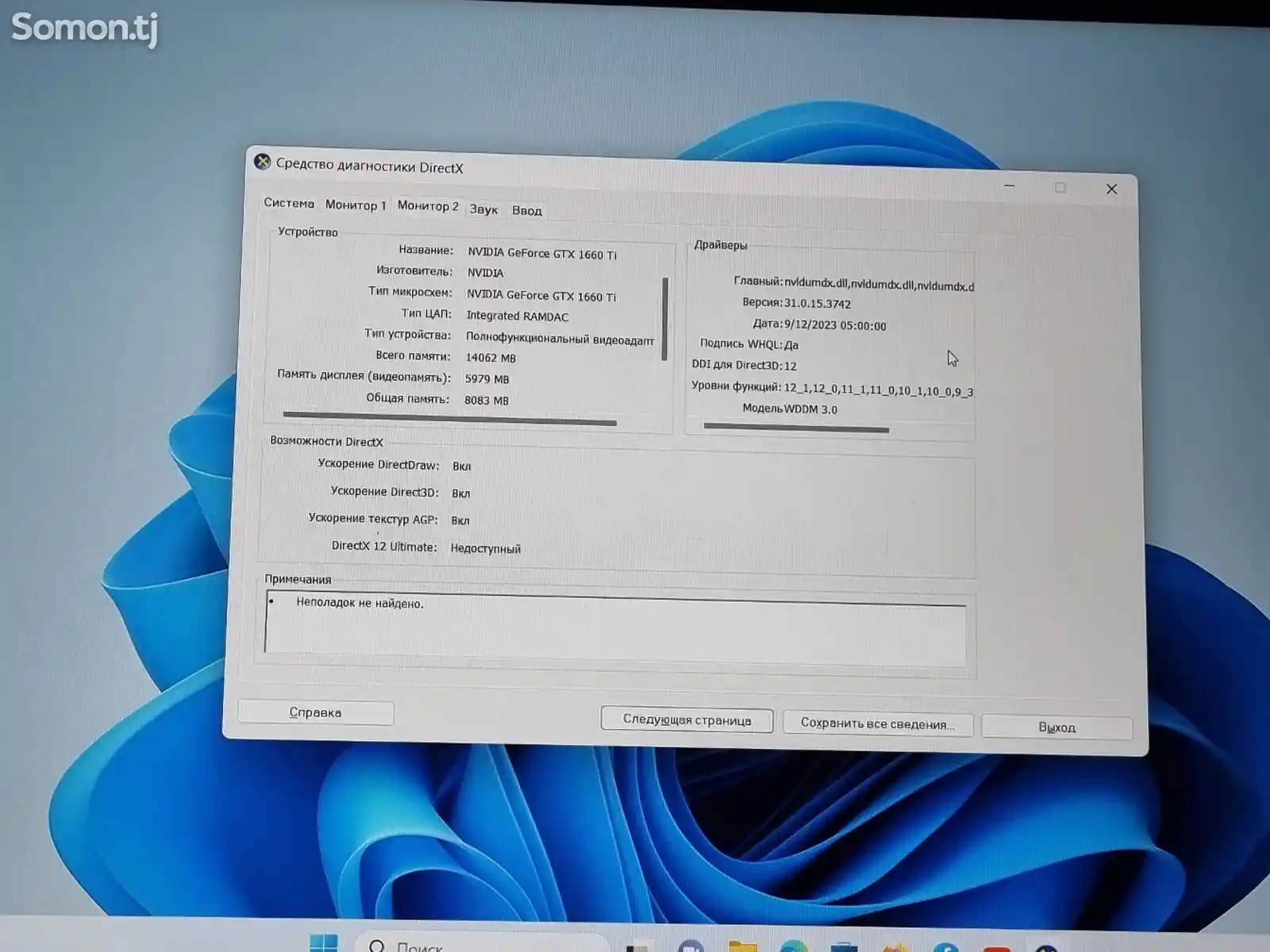
Task: Click the driver date 9/12/2023 05:00:00
Action: (x=835, y=325)
